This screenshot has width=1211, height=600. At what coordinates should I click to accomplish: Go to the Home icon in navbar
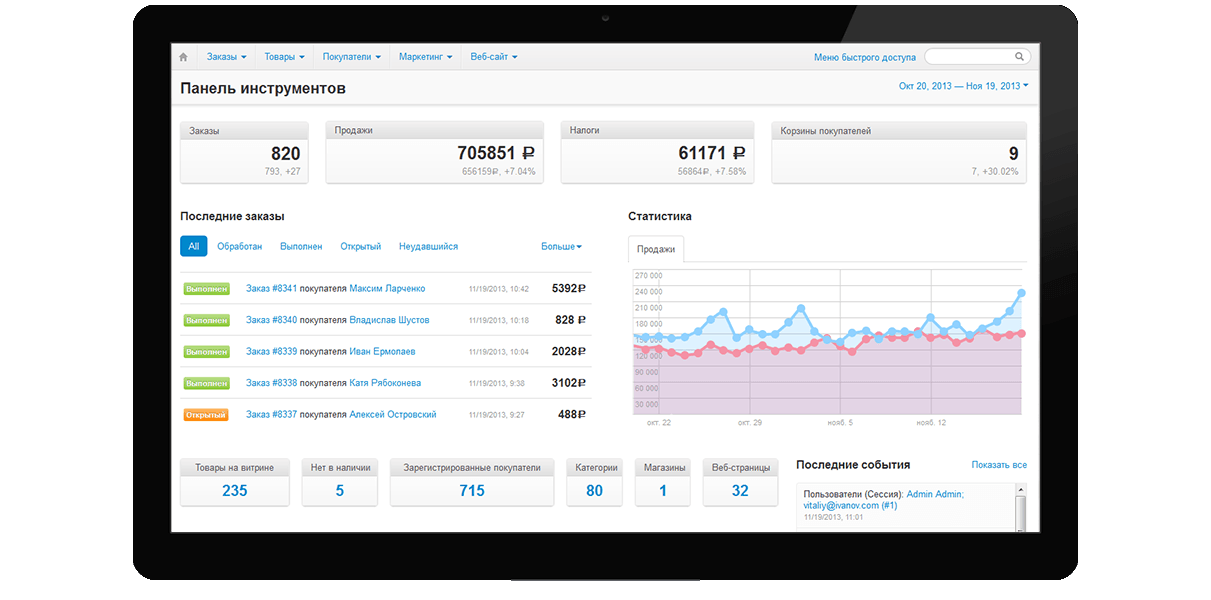click(183, 57)
